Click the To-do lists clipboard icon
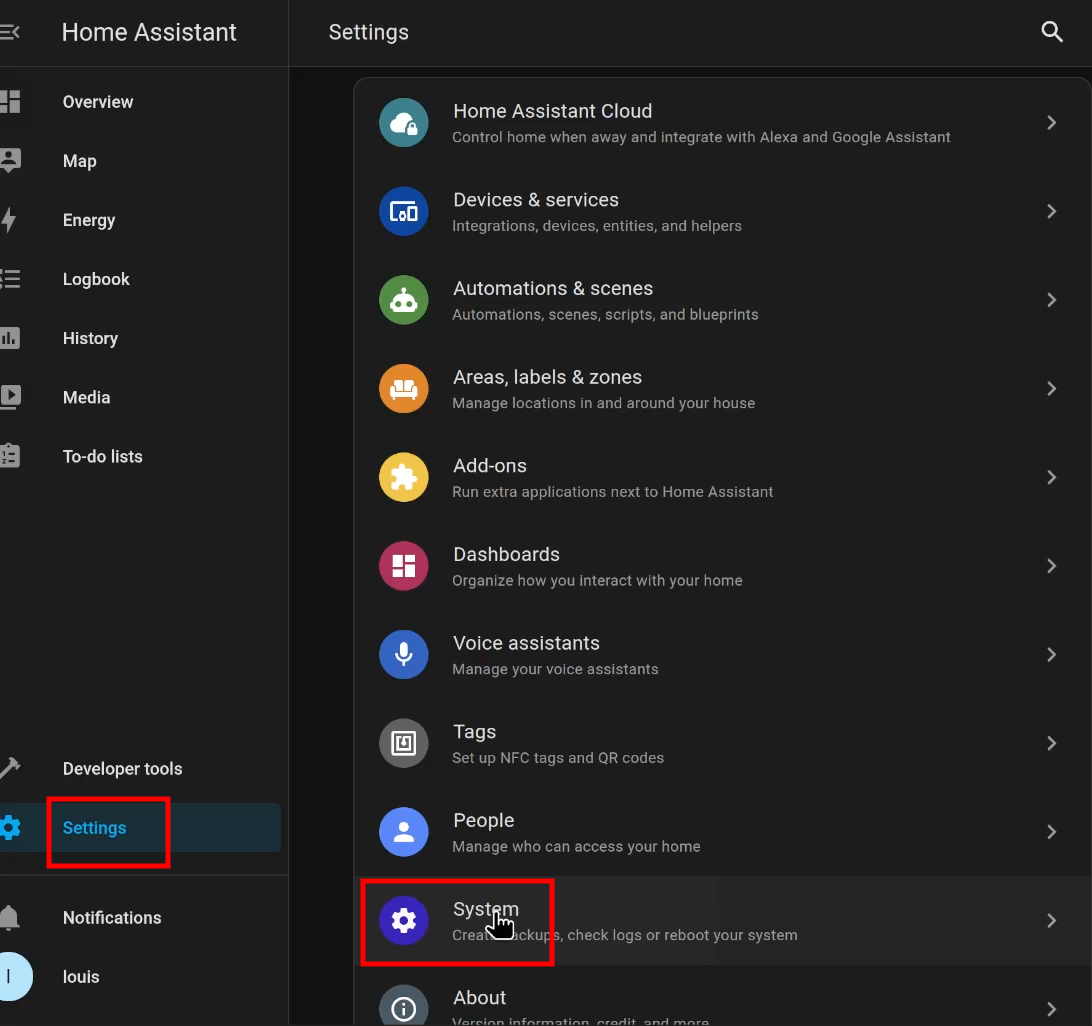This screenshot has width=1092, height=1026. click(10, 456)
